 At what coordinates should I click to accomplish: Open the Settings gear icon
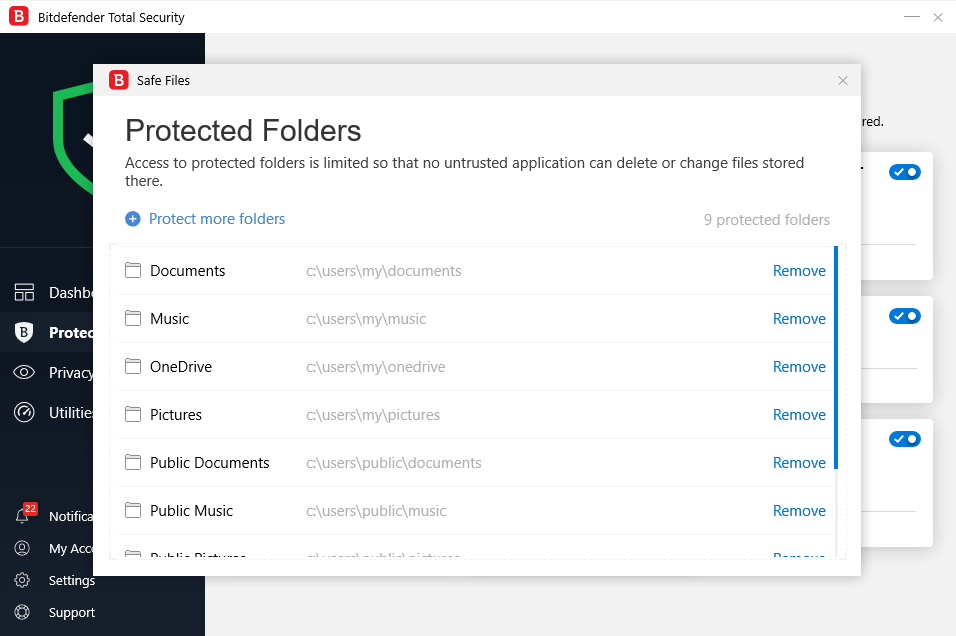point(22,580)
